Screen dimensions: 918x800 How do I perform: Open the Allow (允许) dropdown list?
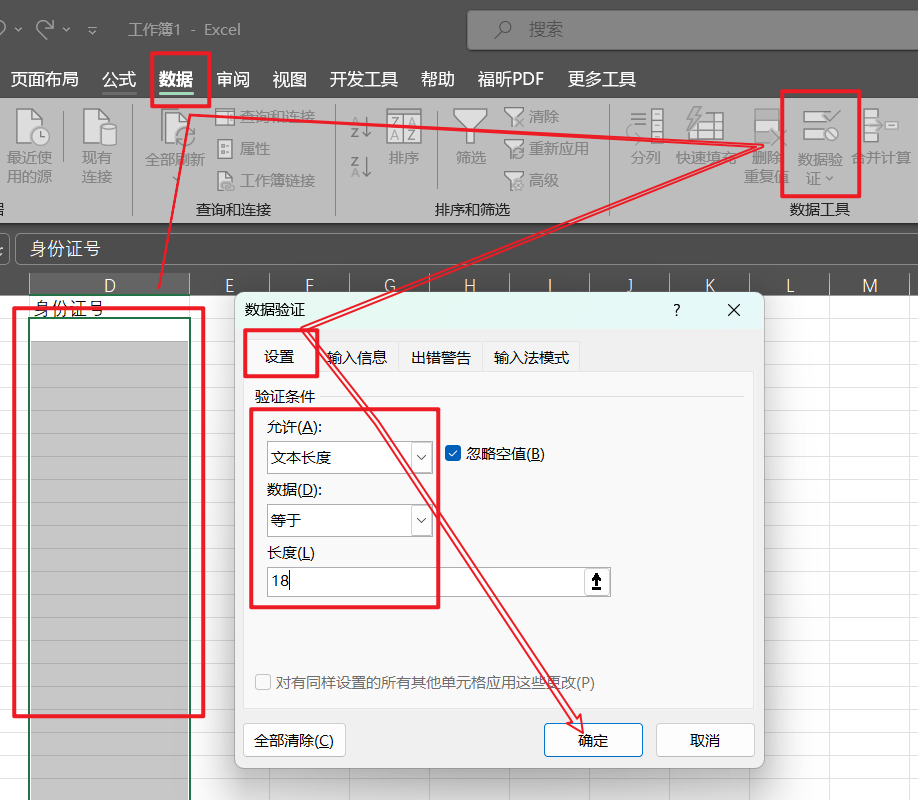(422, 458)
